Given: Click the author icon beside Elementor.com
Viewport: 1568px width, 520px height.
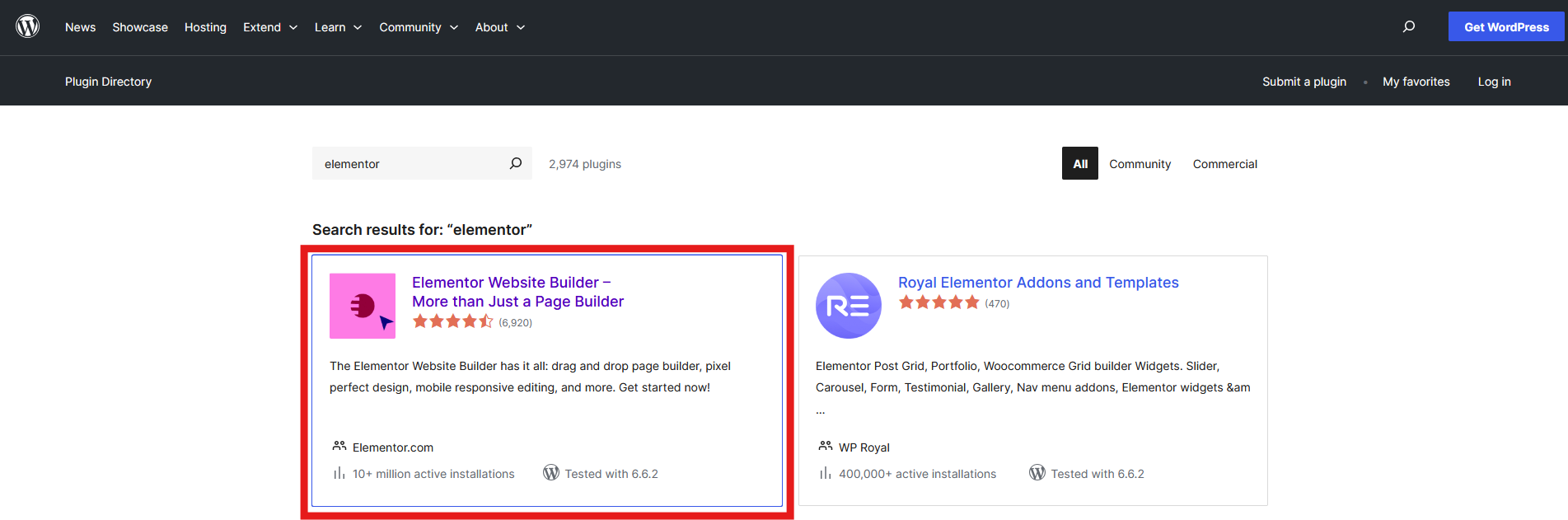Looking at the screenshot, I should coord(339,446).
